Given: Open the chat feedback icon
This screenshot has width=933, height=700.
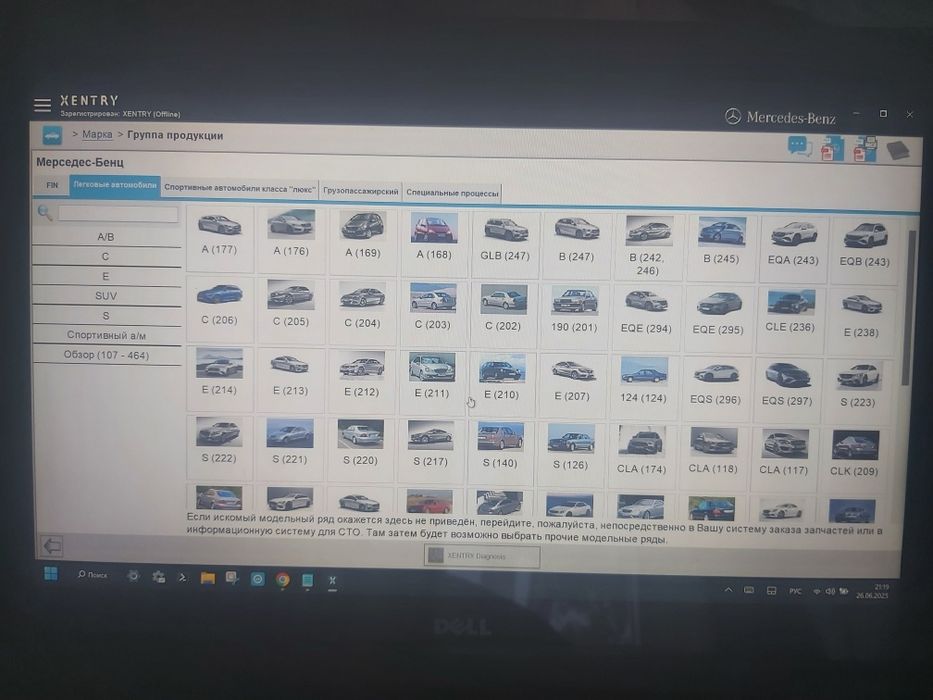Looking at the screenshot, I should pyautogui.click(x=800, y=146).
